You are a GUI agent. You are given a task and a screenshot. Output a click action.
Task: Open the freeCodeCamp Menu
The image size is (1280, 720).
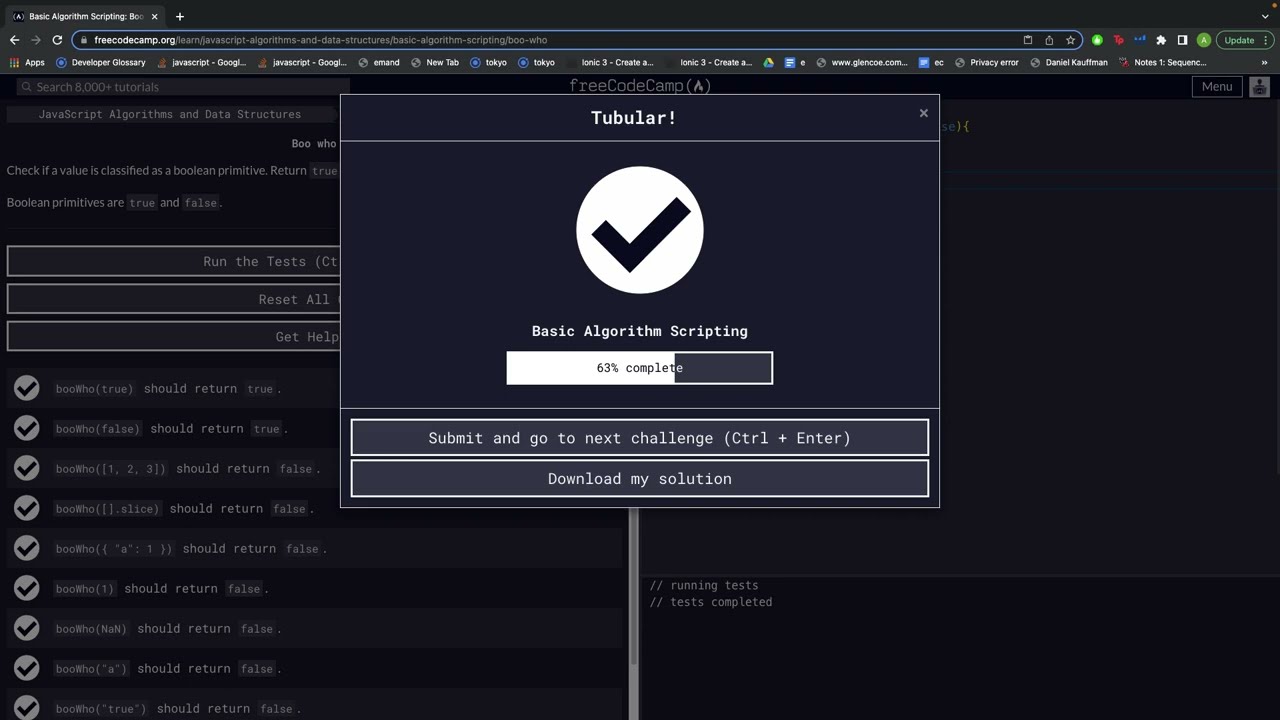(x=1217, y=86)
